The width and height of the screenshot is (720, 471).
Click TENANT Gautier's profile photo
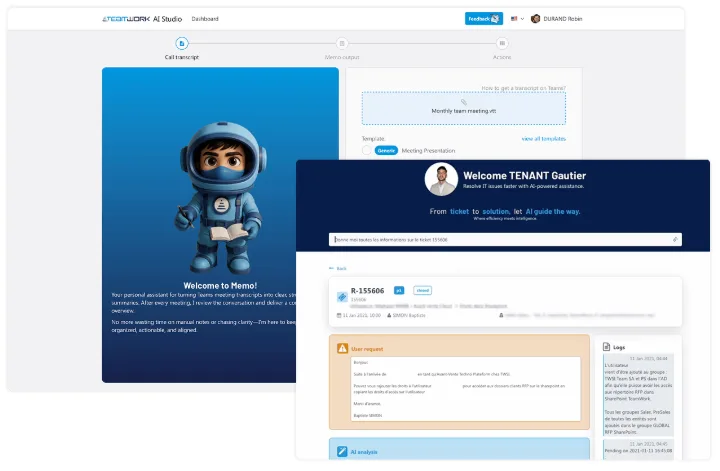(x=441, y=179)
